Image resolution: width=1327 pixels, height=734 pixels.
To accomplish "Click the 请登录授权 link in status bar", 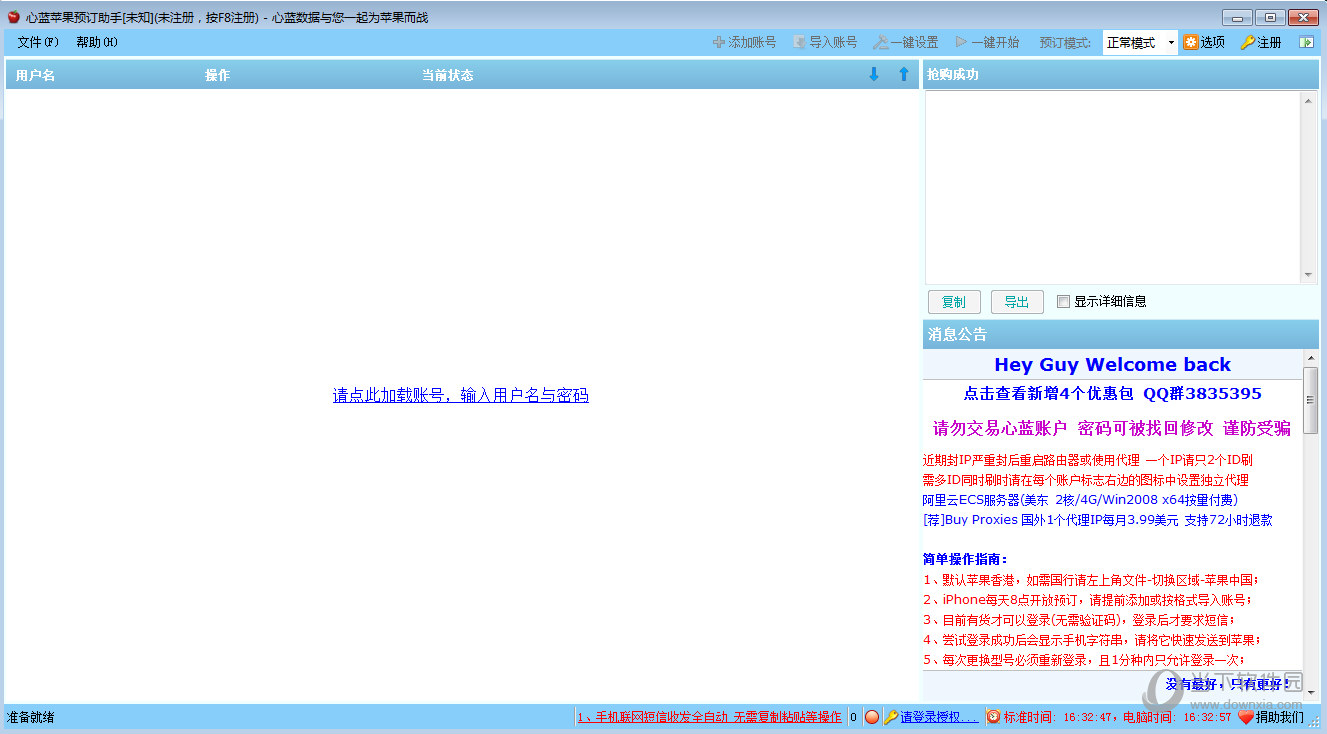I will coord(939,717).
